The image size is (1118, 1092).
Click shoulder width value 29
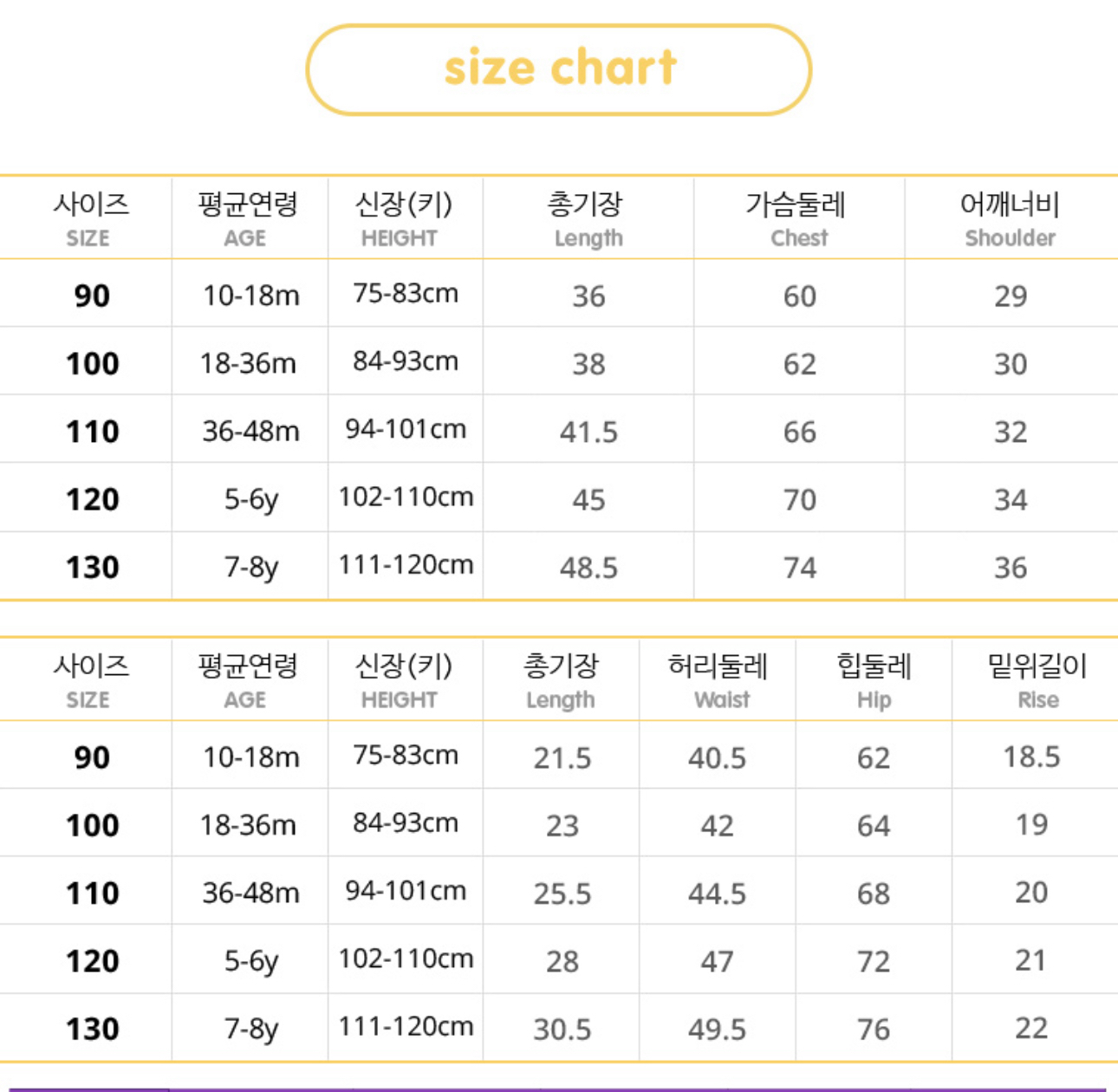click(x=1011, y=296)
